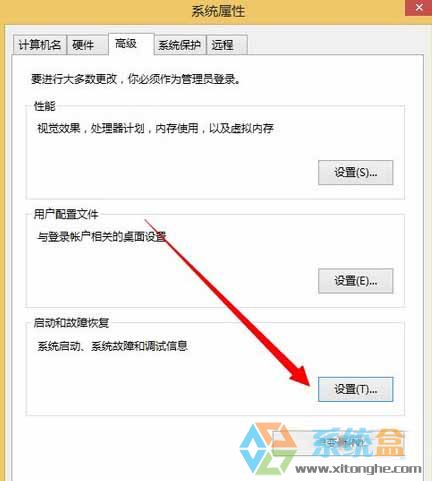The height and width of the screenshot is (481, 432).
Task: Click the 系统属性 title bar text
Action: pos(218,11)
